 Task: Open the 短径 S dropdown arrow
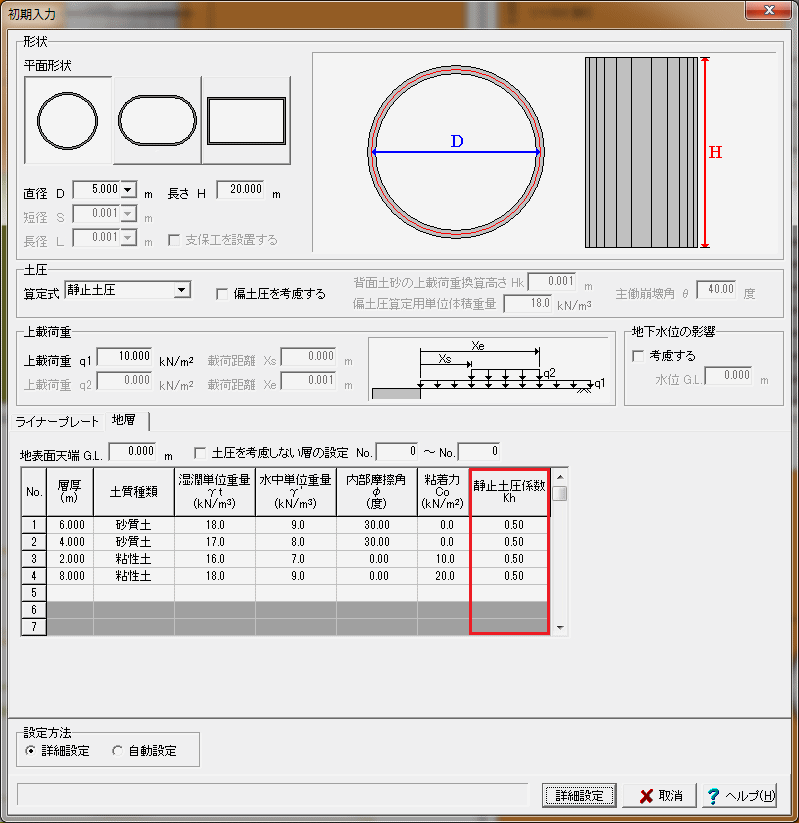129,214
